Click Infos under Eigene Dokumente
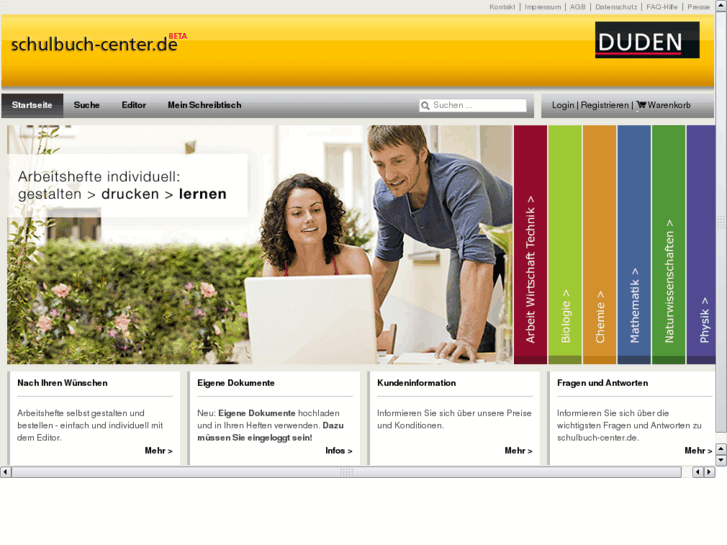The image size is (727, 545). coord(339,451)
